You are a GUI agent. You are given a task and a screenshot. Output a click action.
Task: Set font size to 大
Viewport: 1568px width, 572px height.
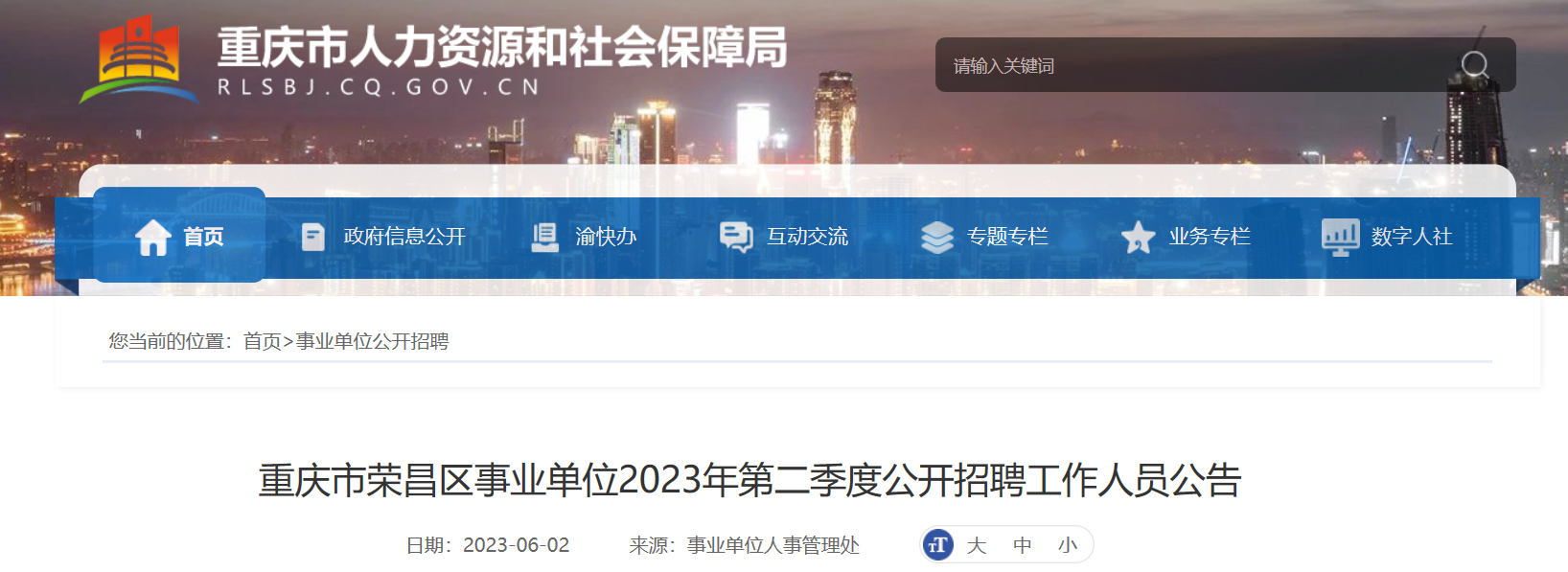click(977, 545)
